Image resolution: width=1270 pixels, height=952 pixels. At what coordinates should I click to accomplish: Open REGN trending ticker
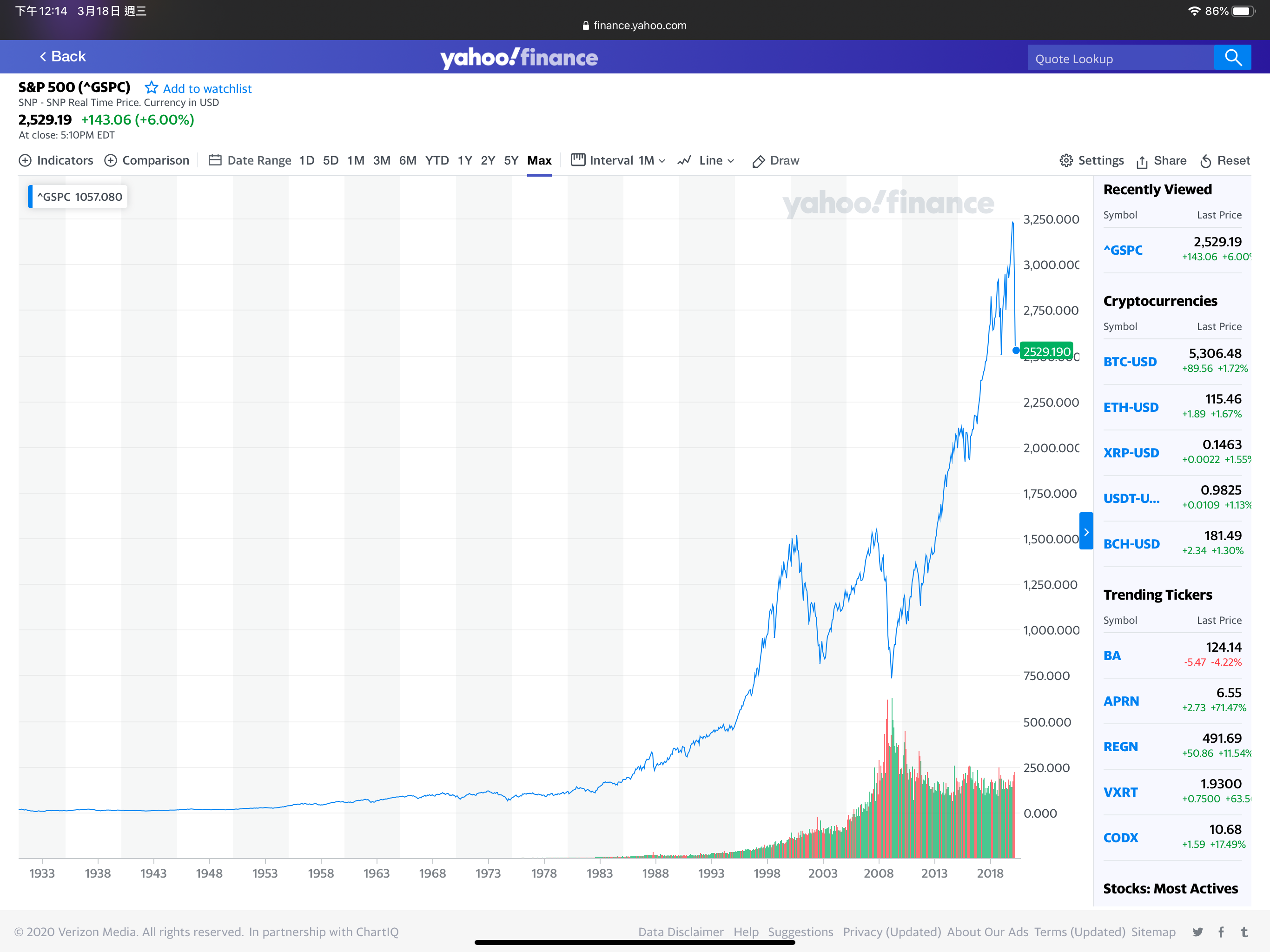click(x=1120, y=747)
